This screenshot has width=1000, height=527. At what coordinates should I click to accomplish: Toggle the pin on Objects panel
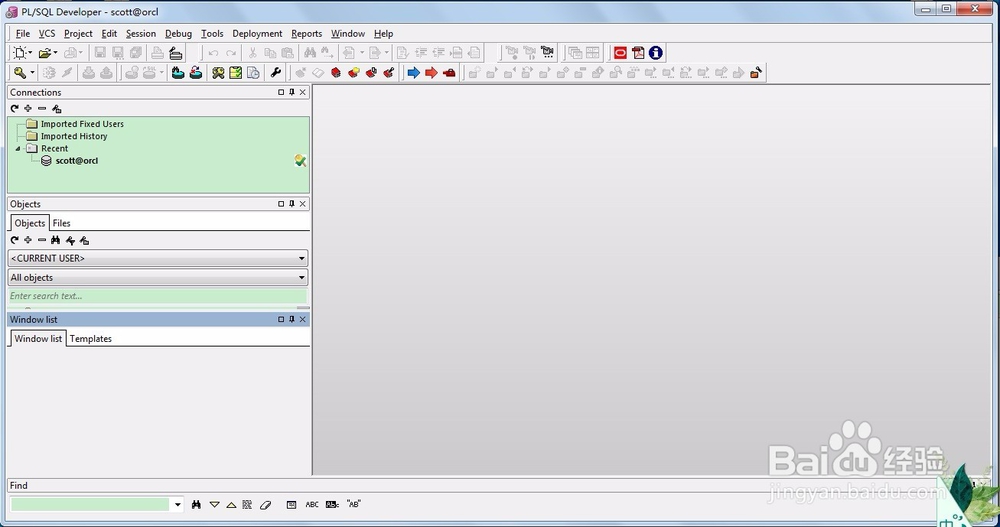coord(291,204)
